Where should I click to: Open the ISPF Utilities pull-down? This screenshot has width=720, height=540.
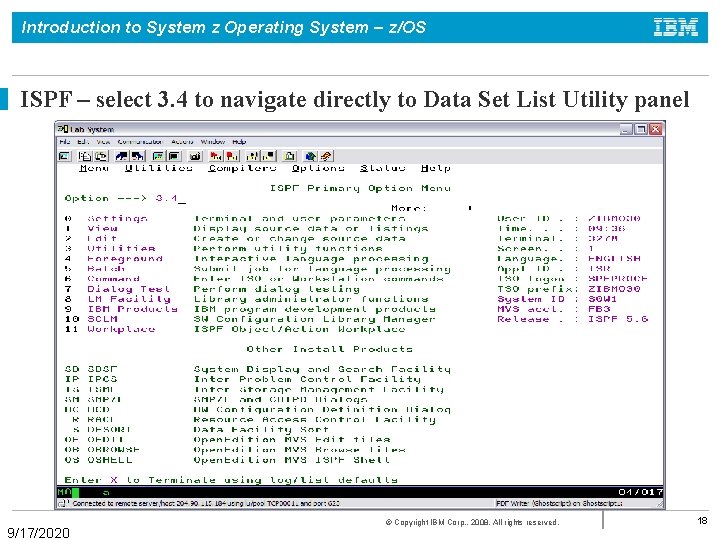tap(159, 168)
